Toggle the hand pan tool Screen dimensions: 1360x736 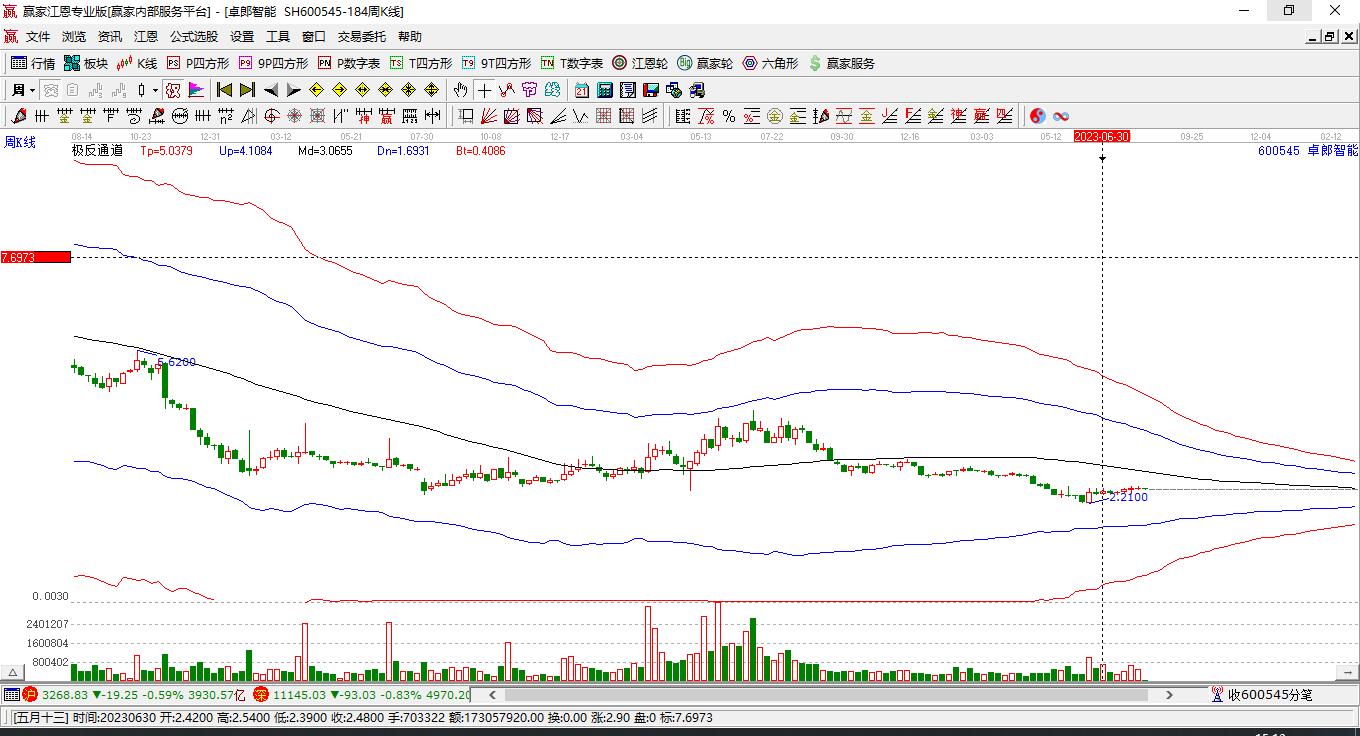[x=460, y=90]
